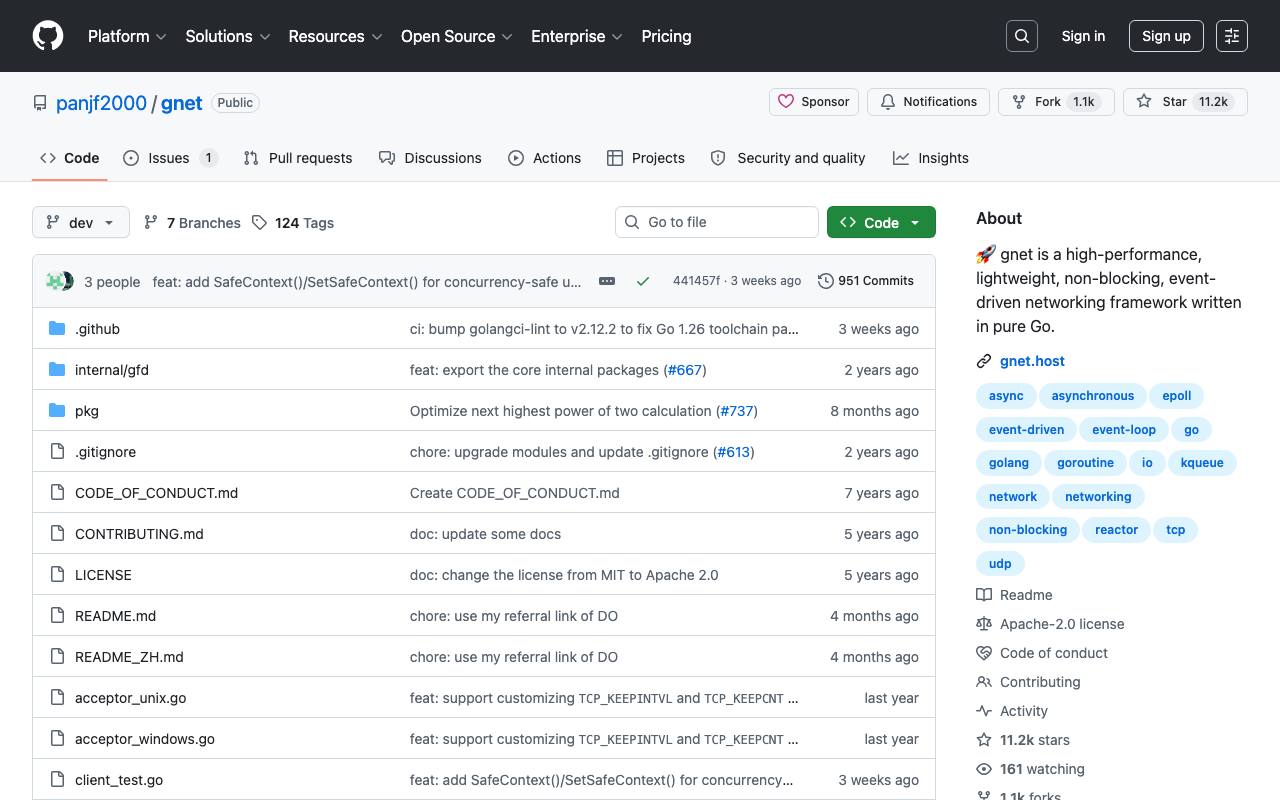Open the CONTRIBUTING.md file

click(x=139, y=534)
